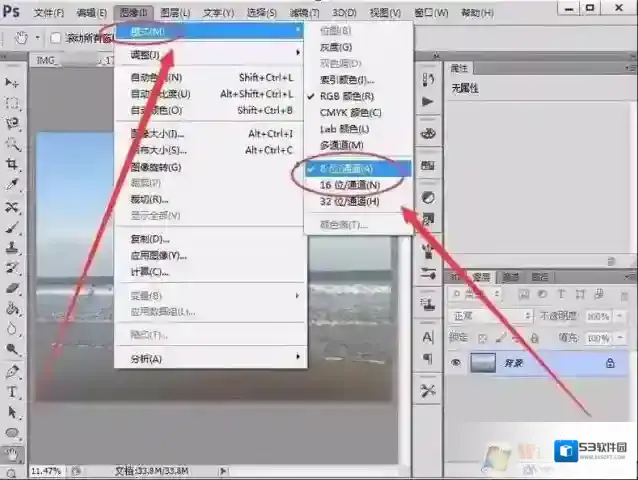638x480 pixels.
Task: Select the Horizontal Type tool (T)
Action: click(13, 391)
